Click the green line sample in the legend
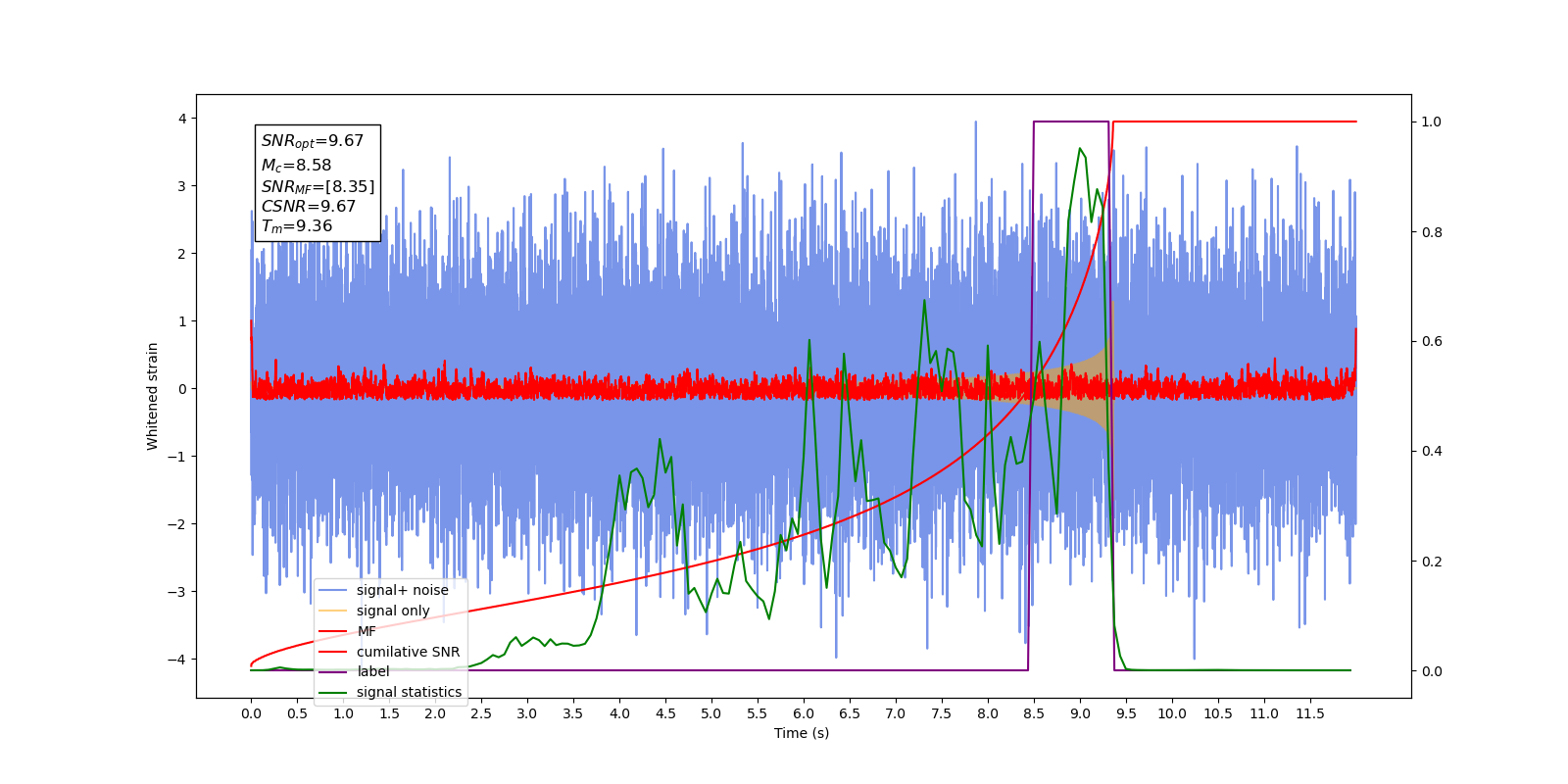The height and width of the screenshot is (784, 1568). (334, 692)
